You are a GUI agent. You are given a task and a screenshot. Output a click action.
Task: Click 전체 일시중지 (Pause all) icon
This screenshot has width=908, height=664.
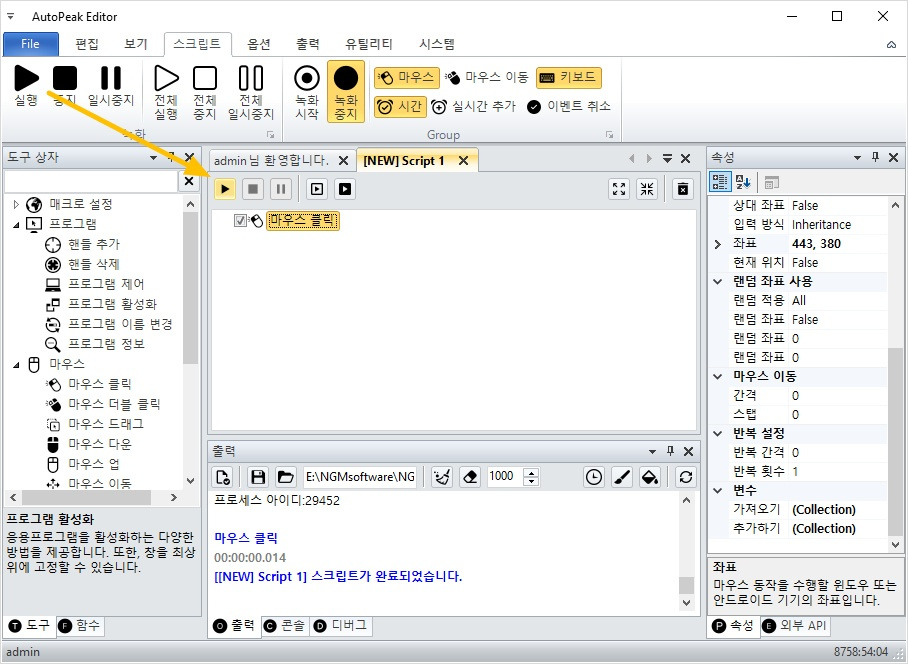pyautogui.click(x=251, y=78)
